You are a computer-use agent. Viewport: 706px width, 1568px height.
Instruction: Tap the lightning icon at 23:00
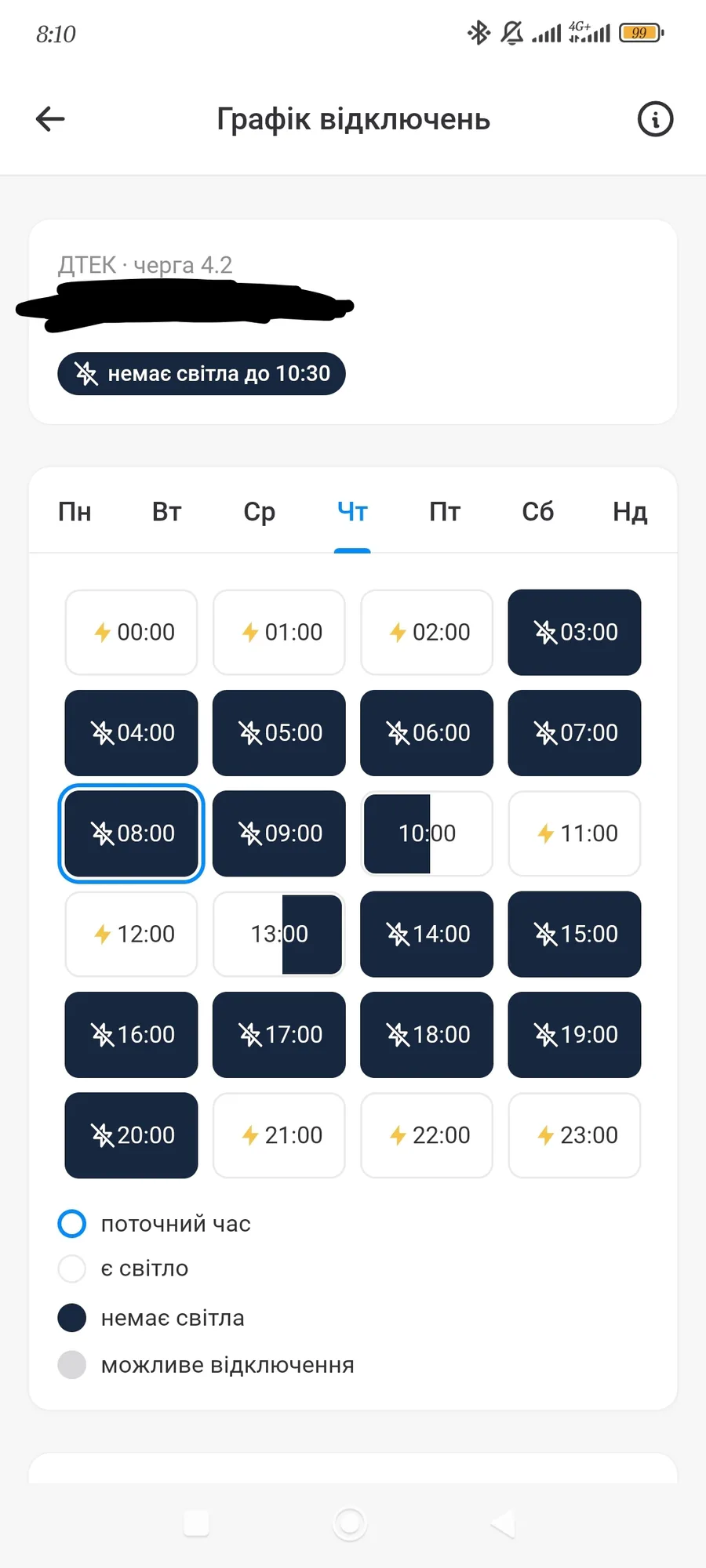point(545,1135)
